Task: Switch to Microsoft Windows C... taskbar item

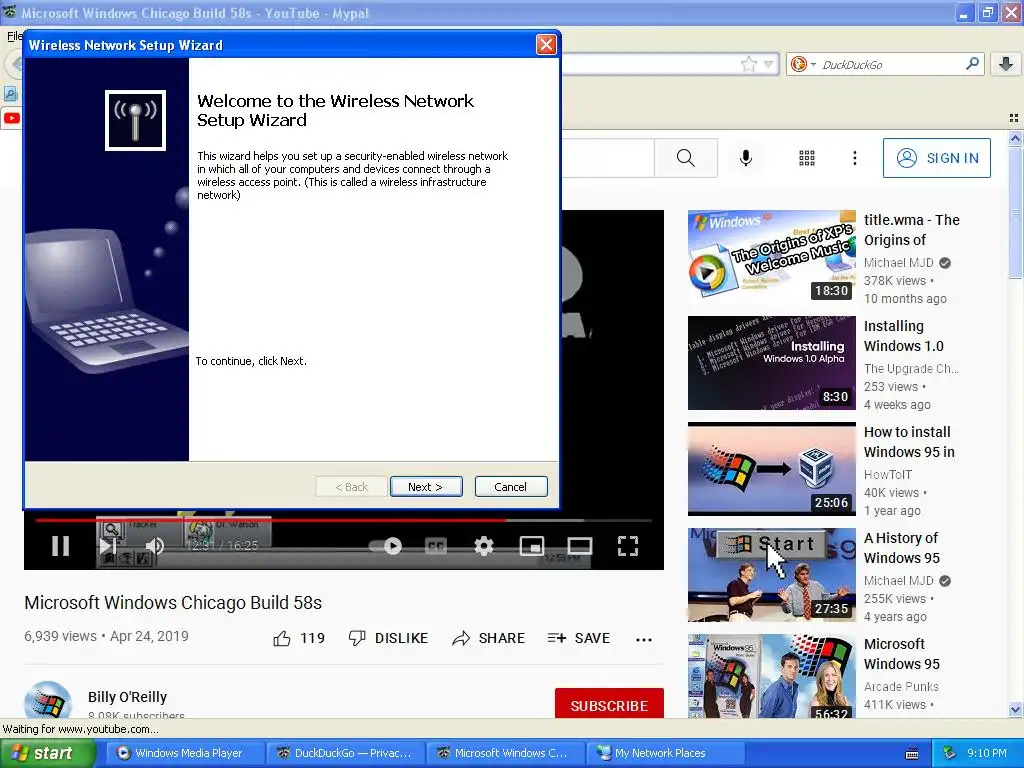Action: [505, 753]
